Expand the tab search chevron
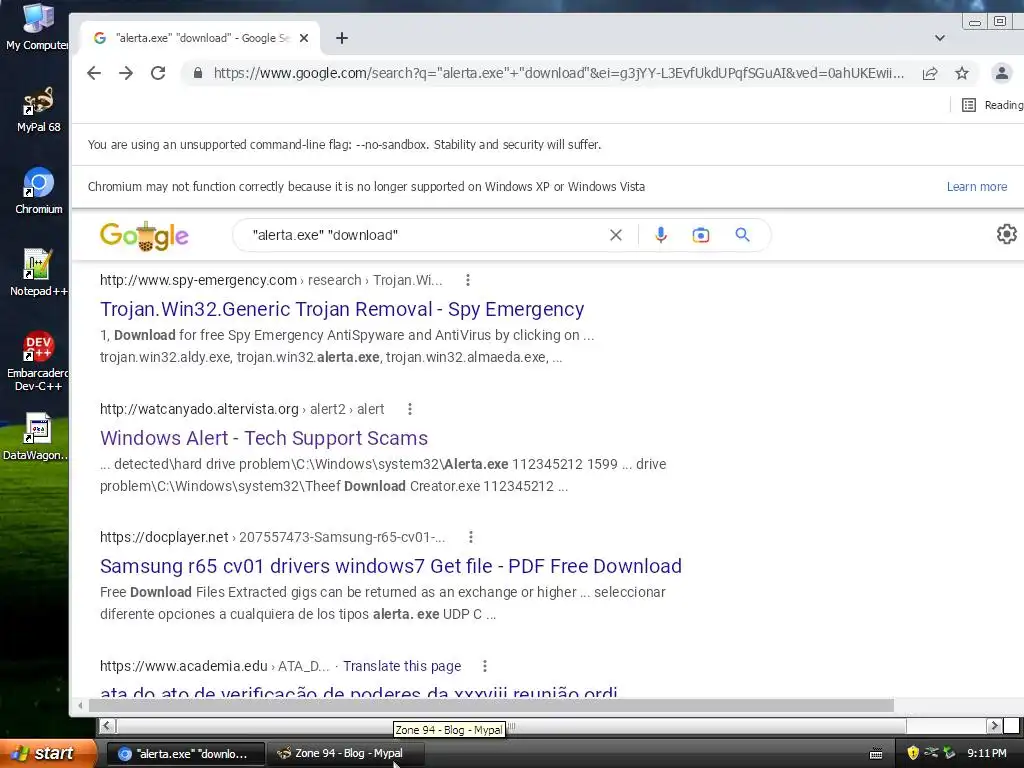 click(940, 38)
